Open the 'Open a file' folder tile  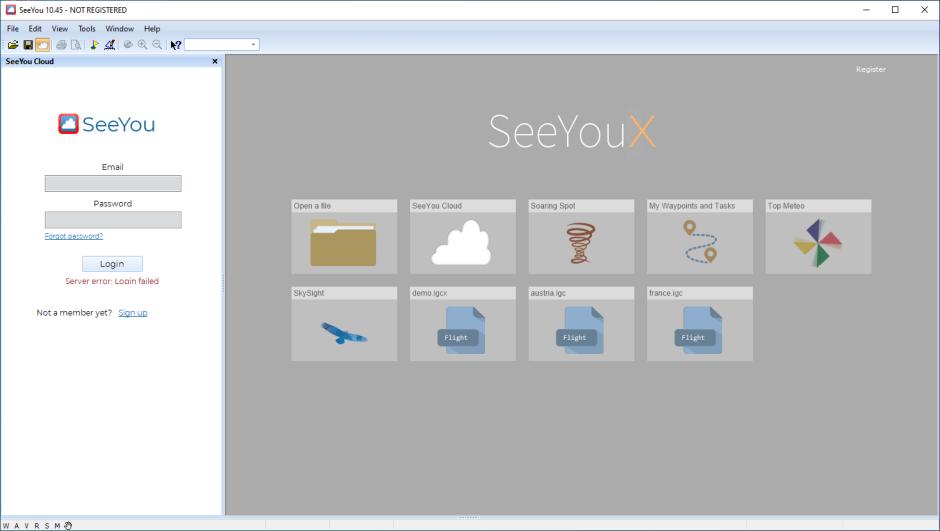point(344,237)
